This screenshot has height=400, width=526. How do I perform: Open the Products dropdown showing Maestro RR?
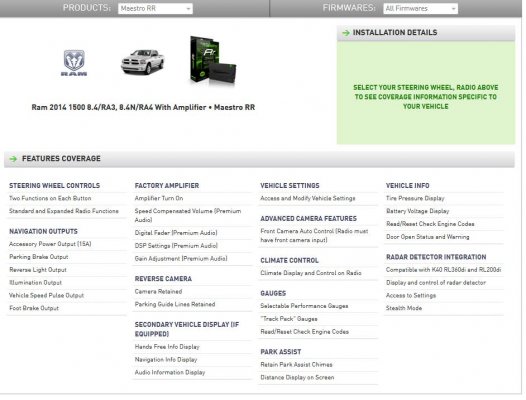155,8
